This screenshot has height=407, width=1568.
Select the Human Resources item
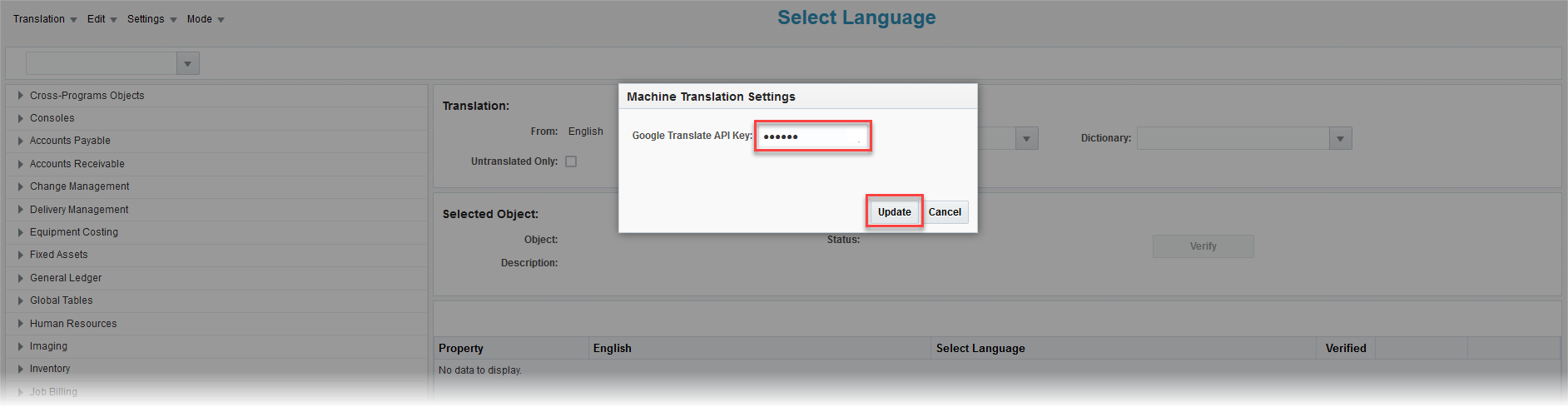73,324
